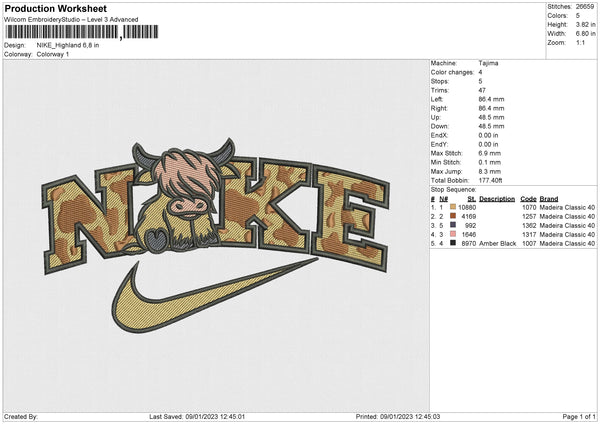Click the stitch count 1646 in stop 4
The height and width of the screenshot is (424, 600).
(x=469, y=235)
